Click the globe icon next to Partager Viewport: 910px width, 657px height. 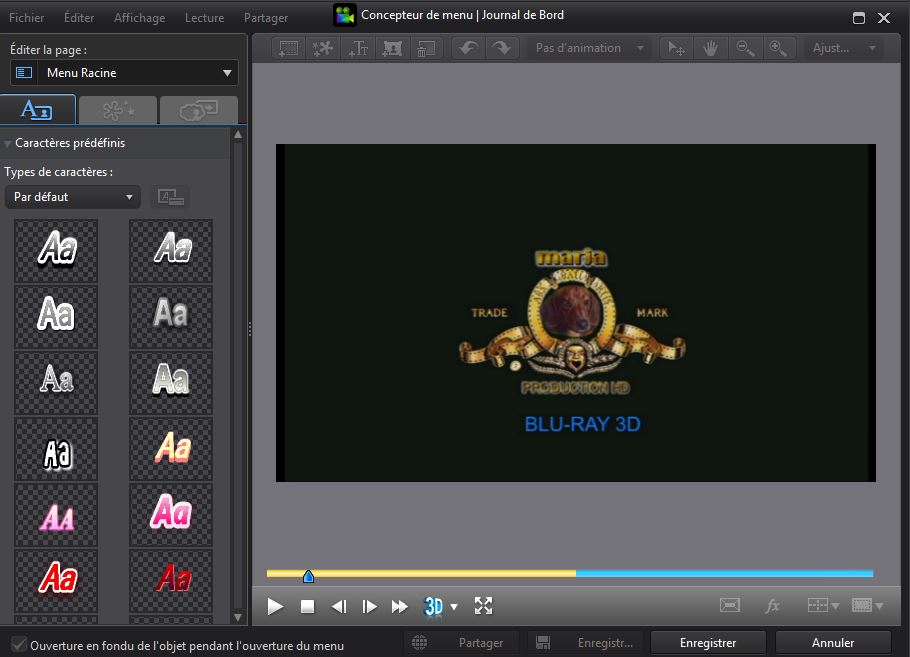(x=420, y=642)
